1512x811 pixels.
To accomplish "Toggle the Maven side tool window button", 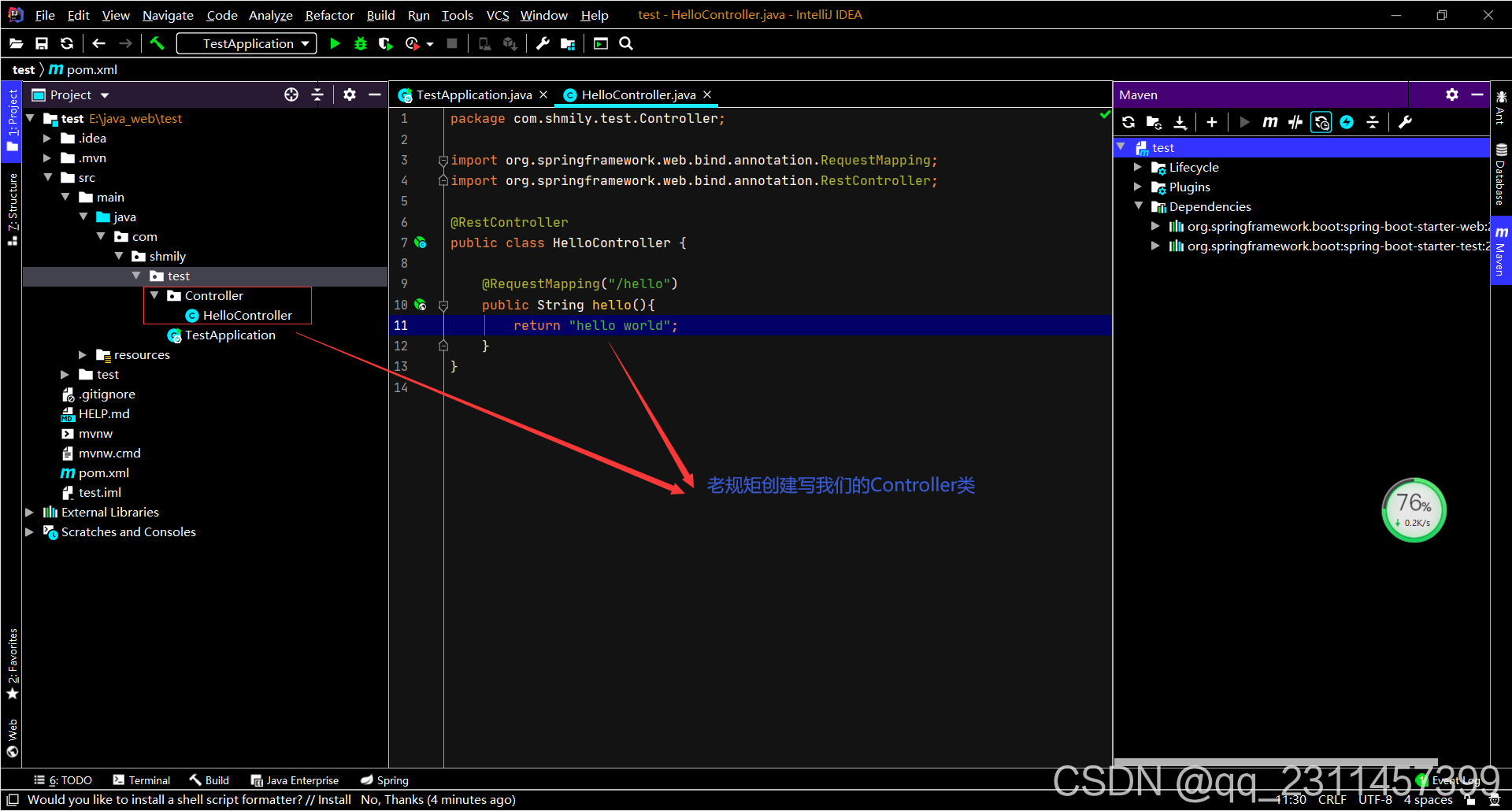I will pyautogui.click(x=1501, y=251).
